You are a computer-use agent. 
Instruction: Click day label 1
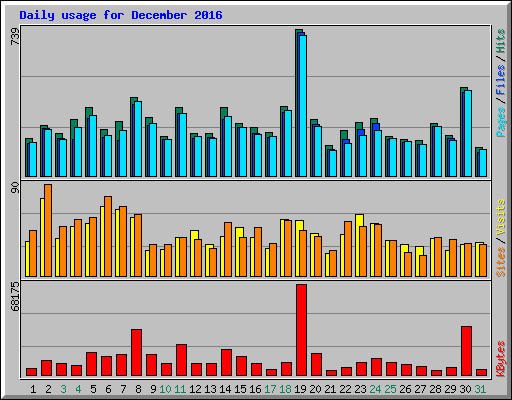[x=33, y=389]
